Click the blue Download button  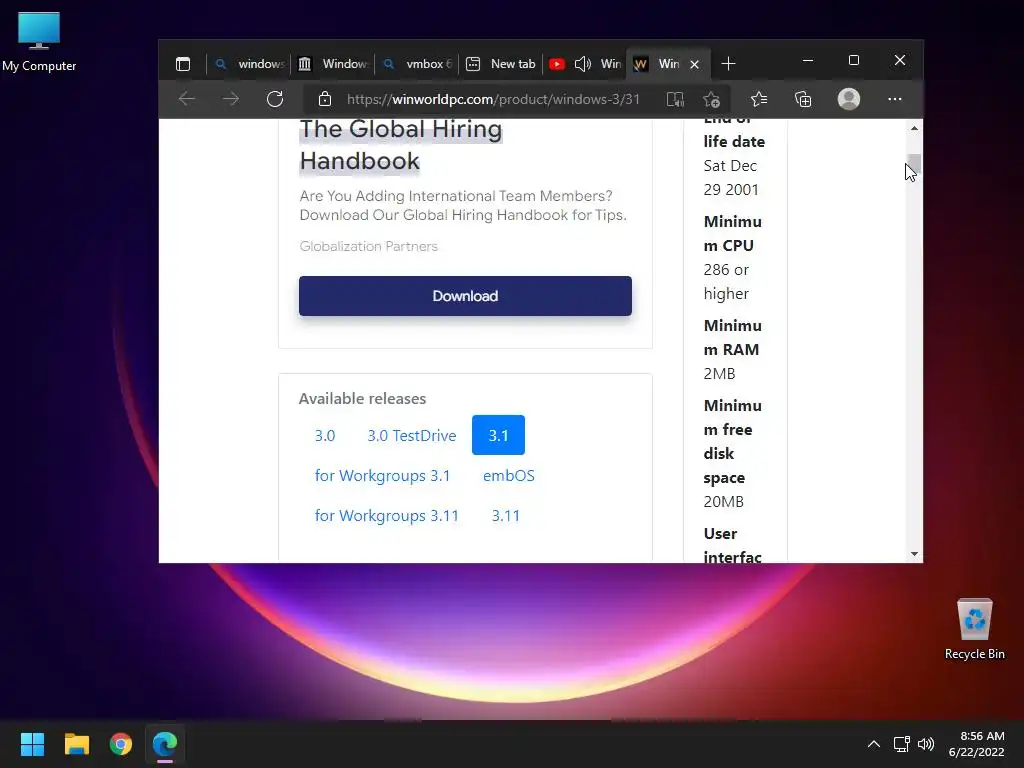click(465, 296)
